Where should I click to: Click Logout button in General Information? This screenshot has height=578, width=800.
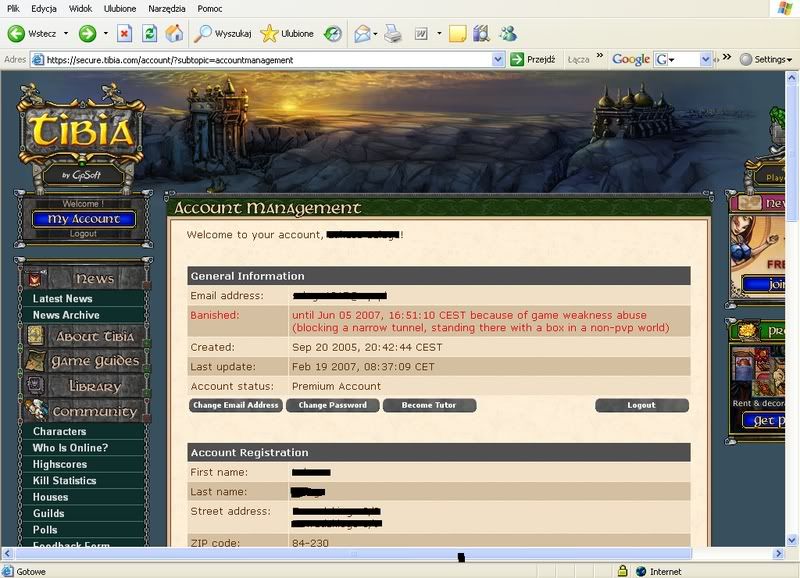pos(642,405)
